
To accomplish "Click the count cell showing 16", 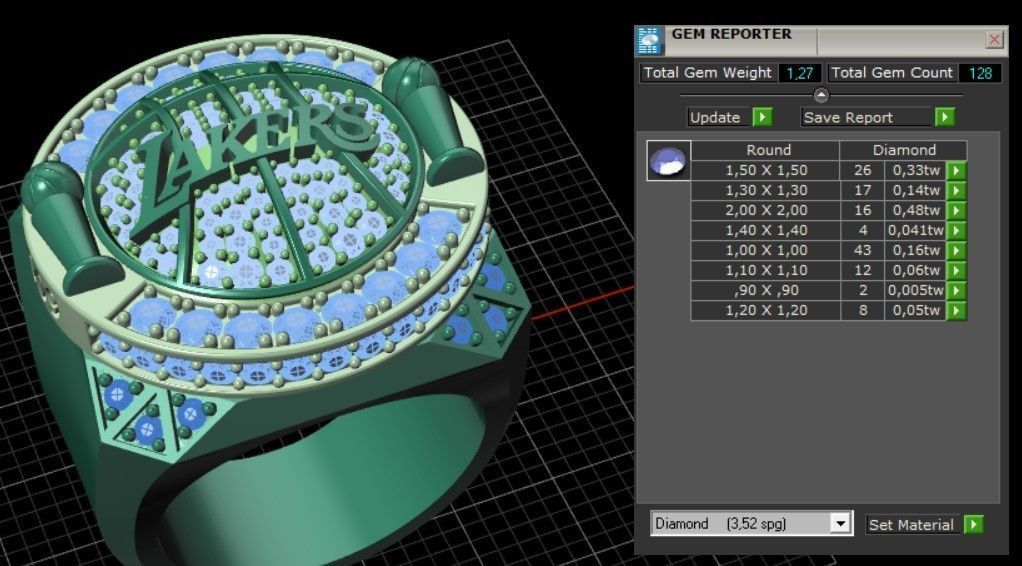I will 862,211.
